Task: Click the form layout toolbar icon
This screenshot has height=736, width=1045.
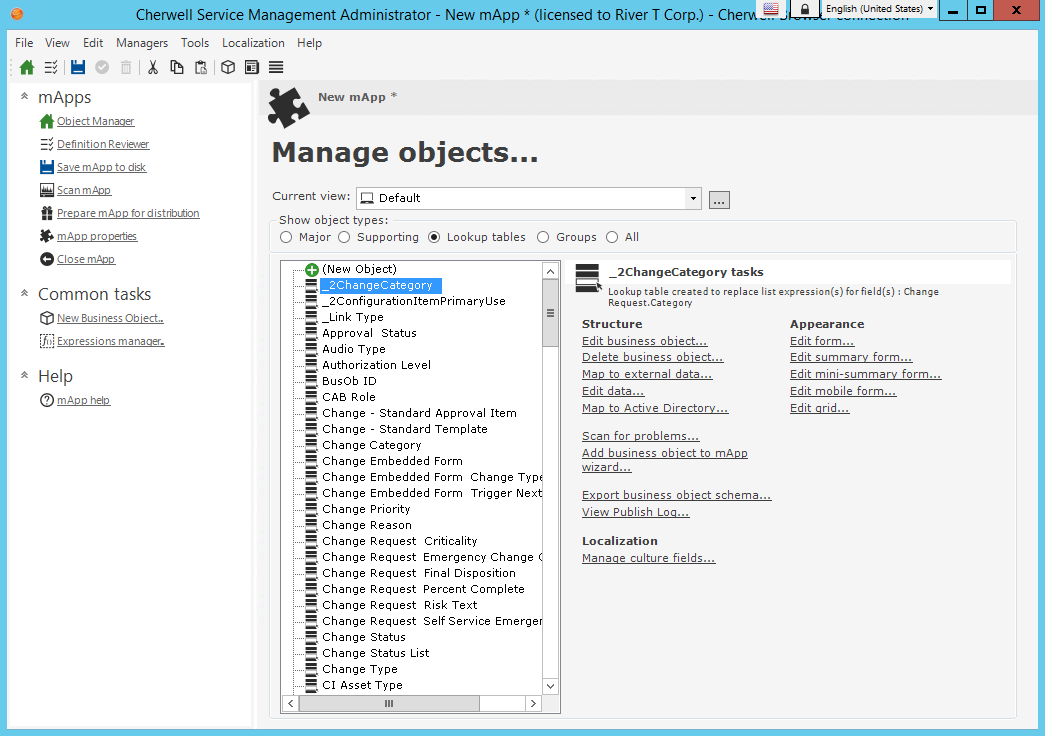Action: pos(252,67)
